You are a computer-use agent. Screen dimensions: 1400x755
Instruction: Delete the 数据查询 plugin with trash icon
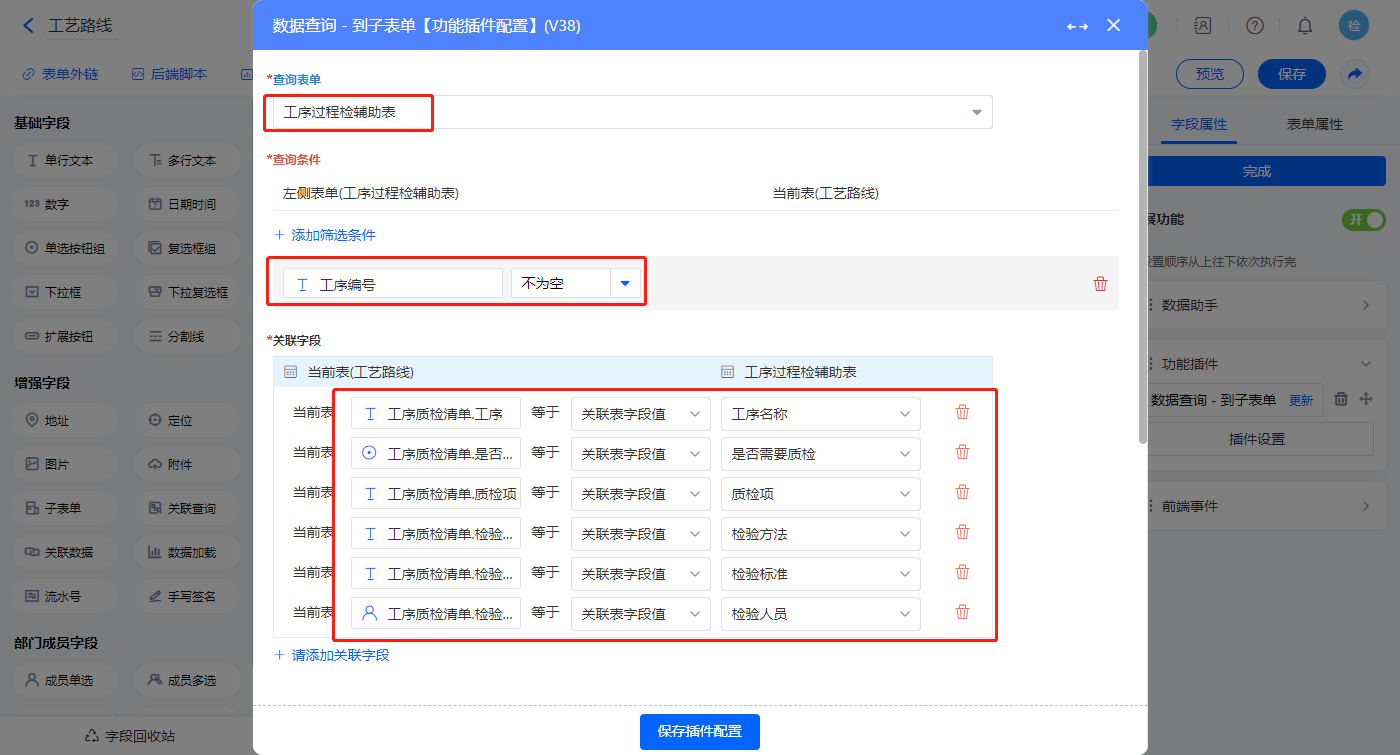[1342, 399]
